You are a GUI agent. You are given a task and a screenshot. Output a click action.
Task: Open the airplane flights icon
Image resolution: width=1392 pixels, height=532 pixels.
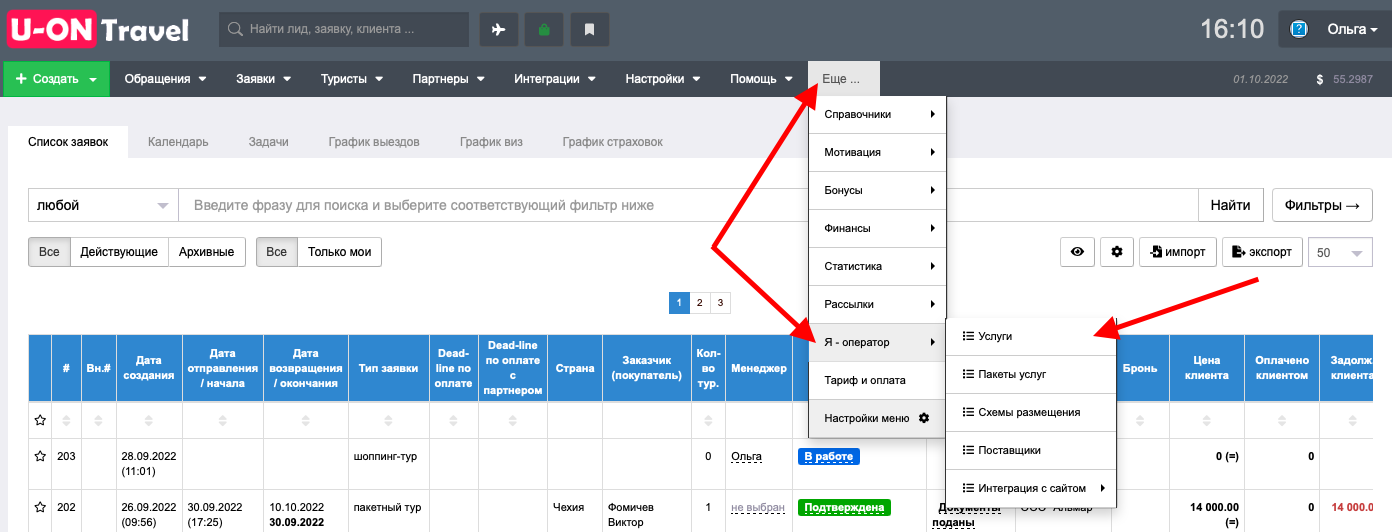pyautogui.click(x=499, y=29)
